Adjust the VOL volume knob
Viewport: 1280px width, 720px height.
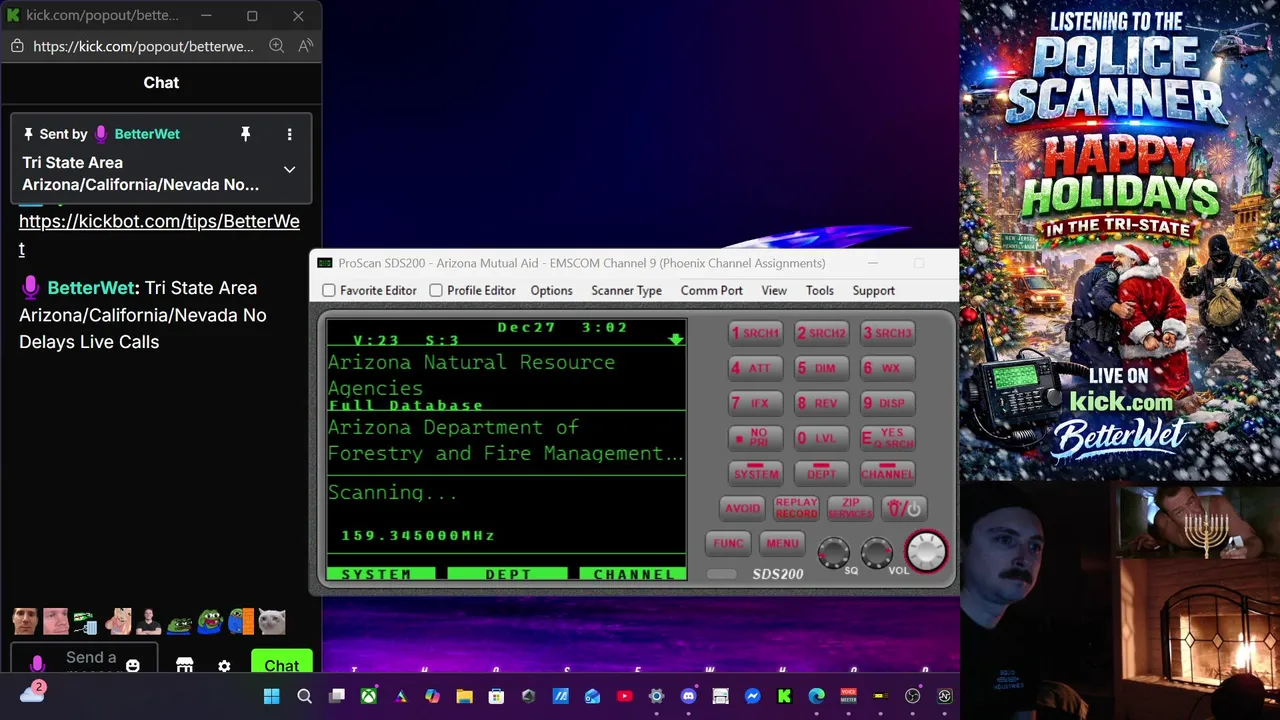[877, 552]
